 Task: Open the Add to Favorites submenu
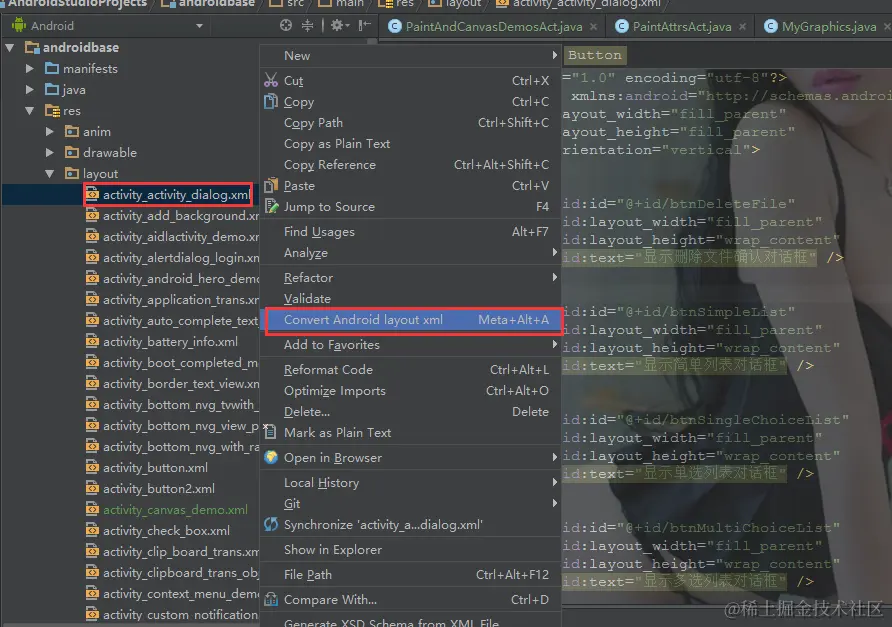411,345
